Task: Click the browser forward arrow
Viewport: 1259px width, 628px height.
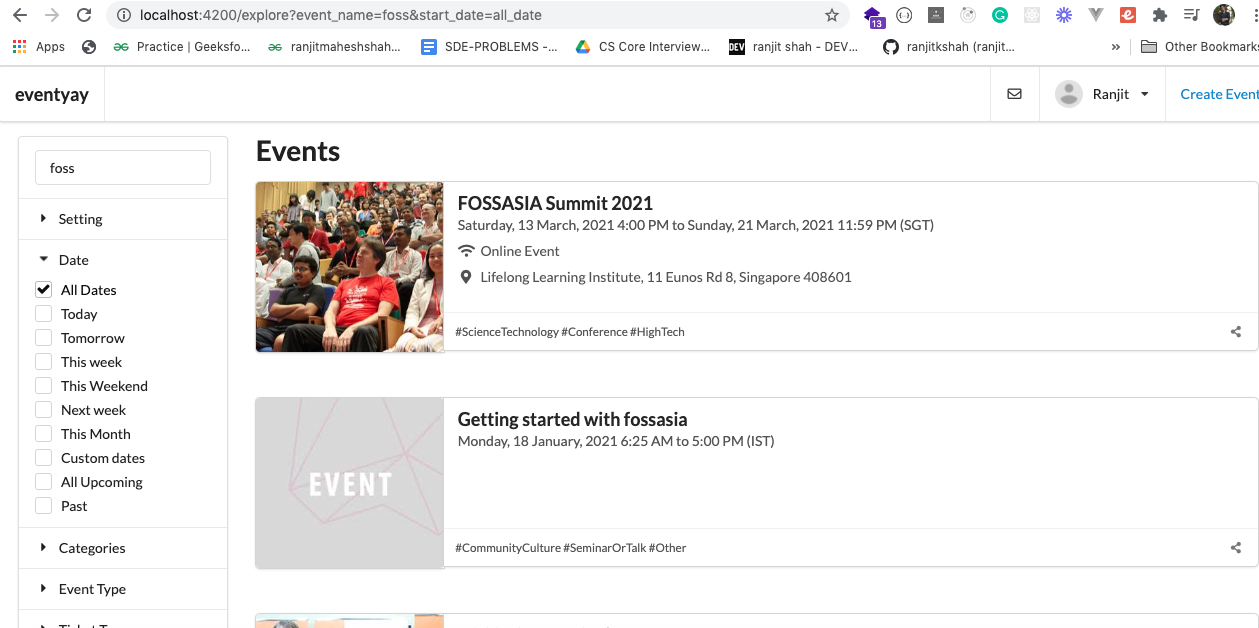Action: [x=51, y=15]
